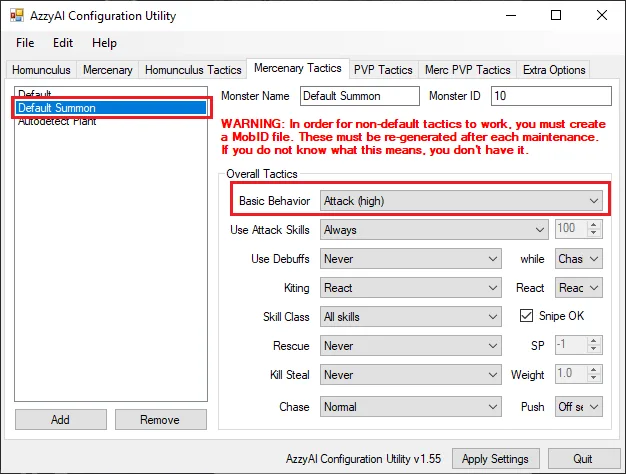Image resolution: width=626 pixels, height=474 pixels.
Task: Open the Kiting dropdown
Action: 410,288
